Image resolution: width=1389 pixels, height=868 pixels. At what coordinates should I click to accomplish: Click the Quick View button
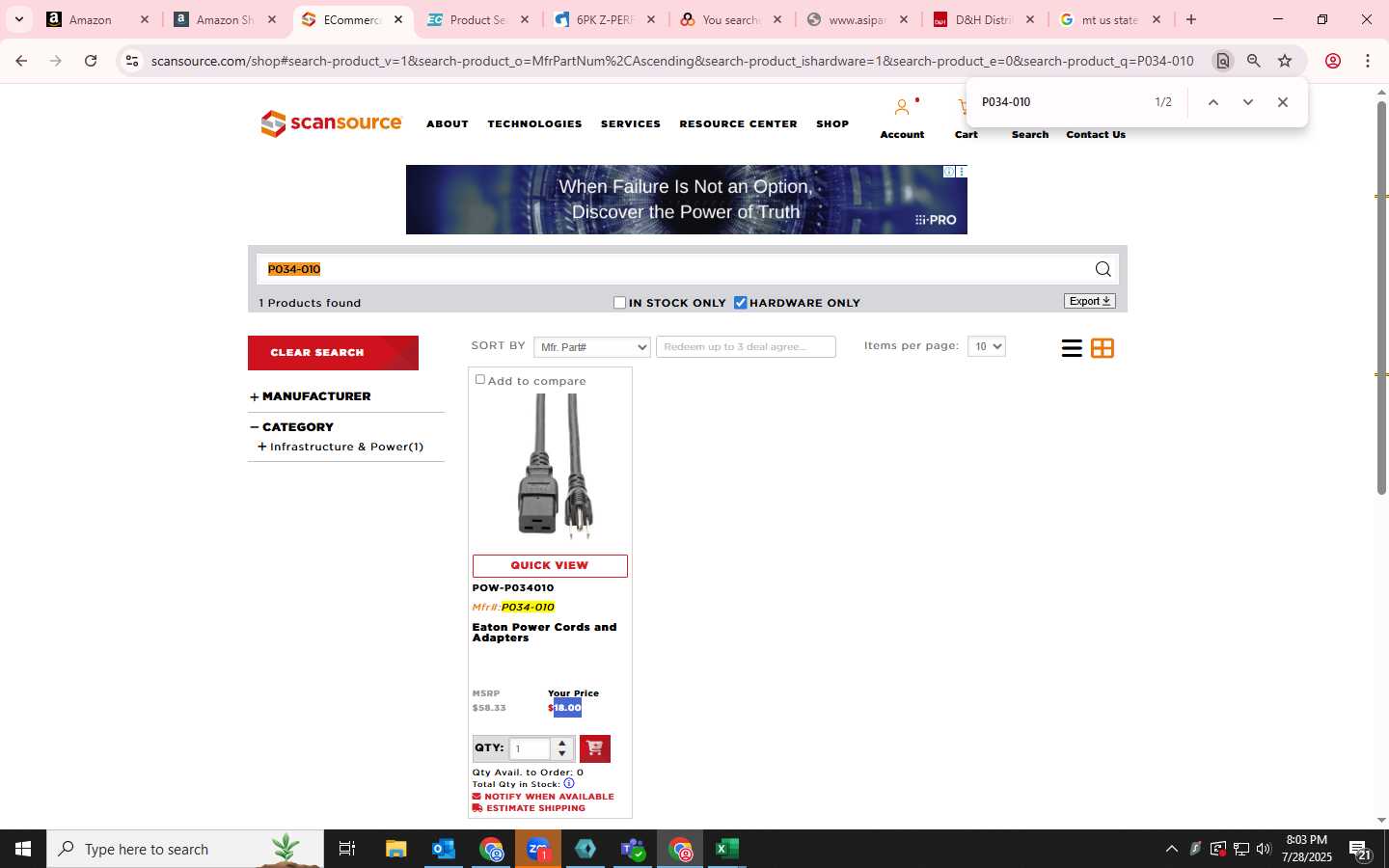click(550, 566)
